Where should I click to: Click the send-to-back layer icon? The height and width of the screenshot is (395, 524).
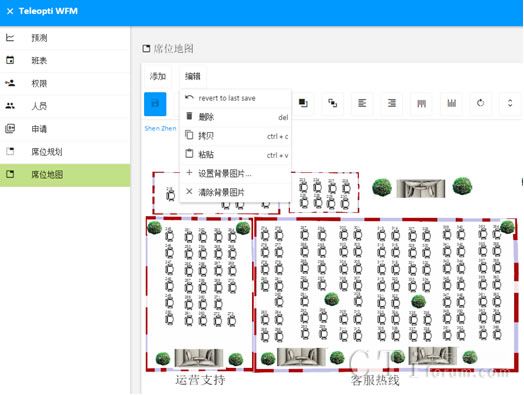(333, 103)
